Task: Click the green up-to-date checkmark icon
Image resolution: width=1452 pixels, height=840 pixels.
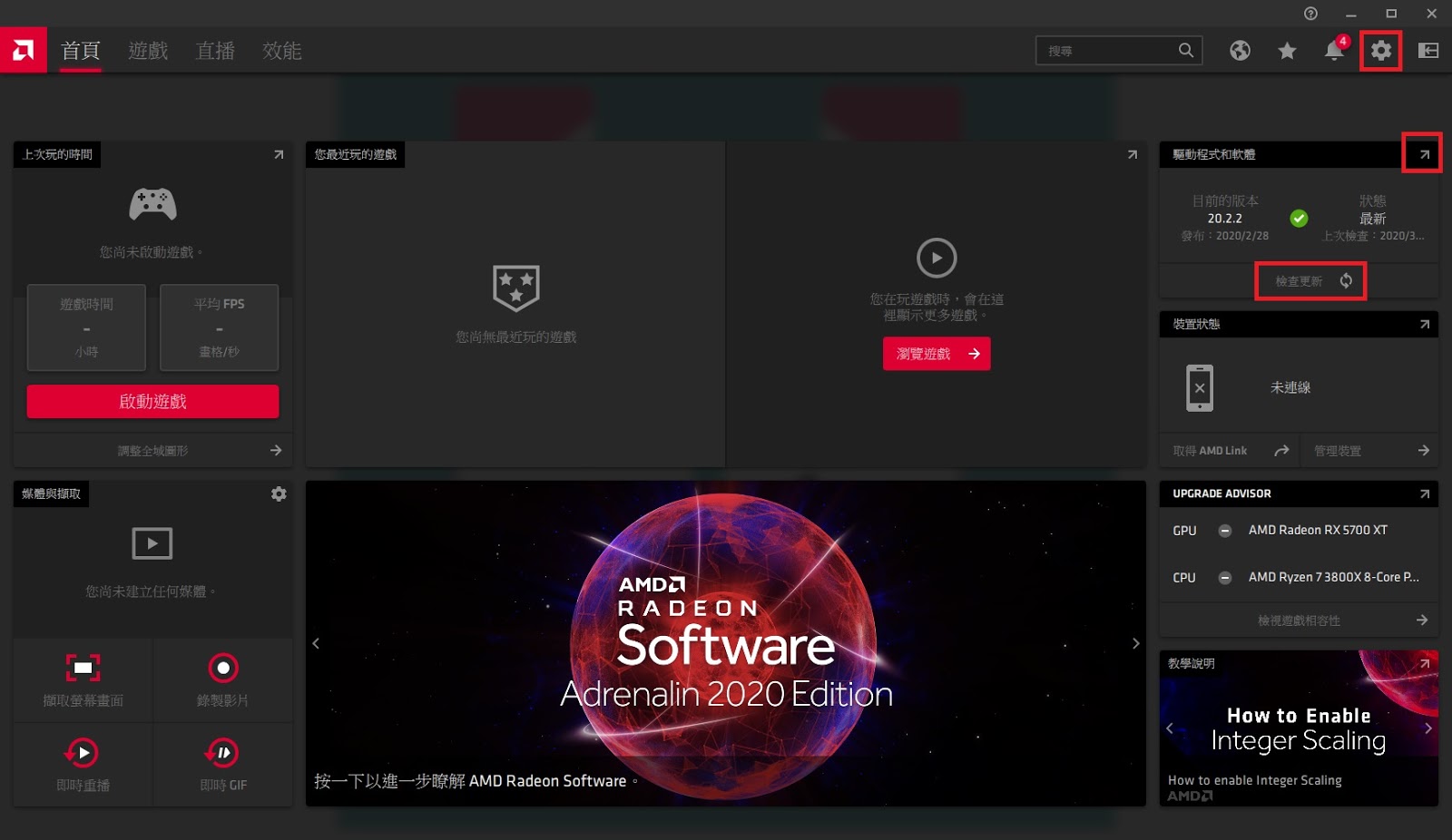Action: (x=1299, y=219)
